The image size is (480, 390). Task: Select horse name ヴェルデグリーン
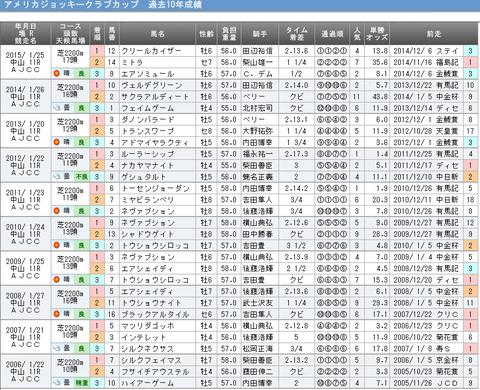152,85
